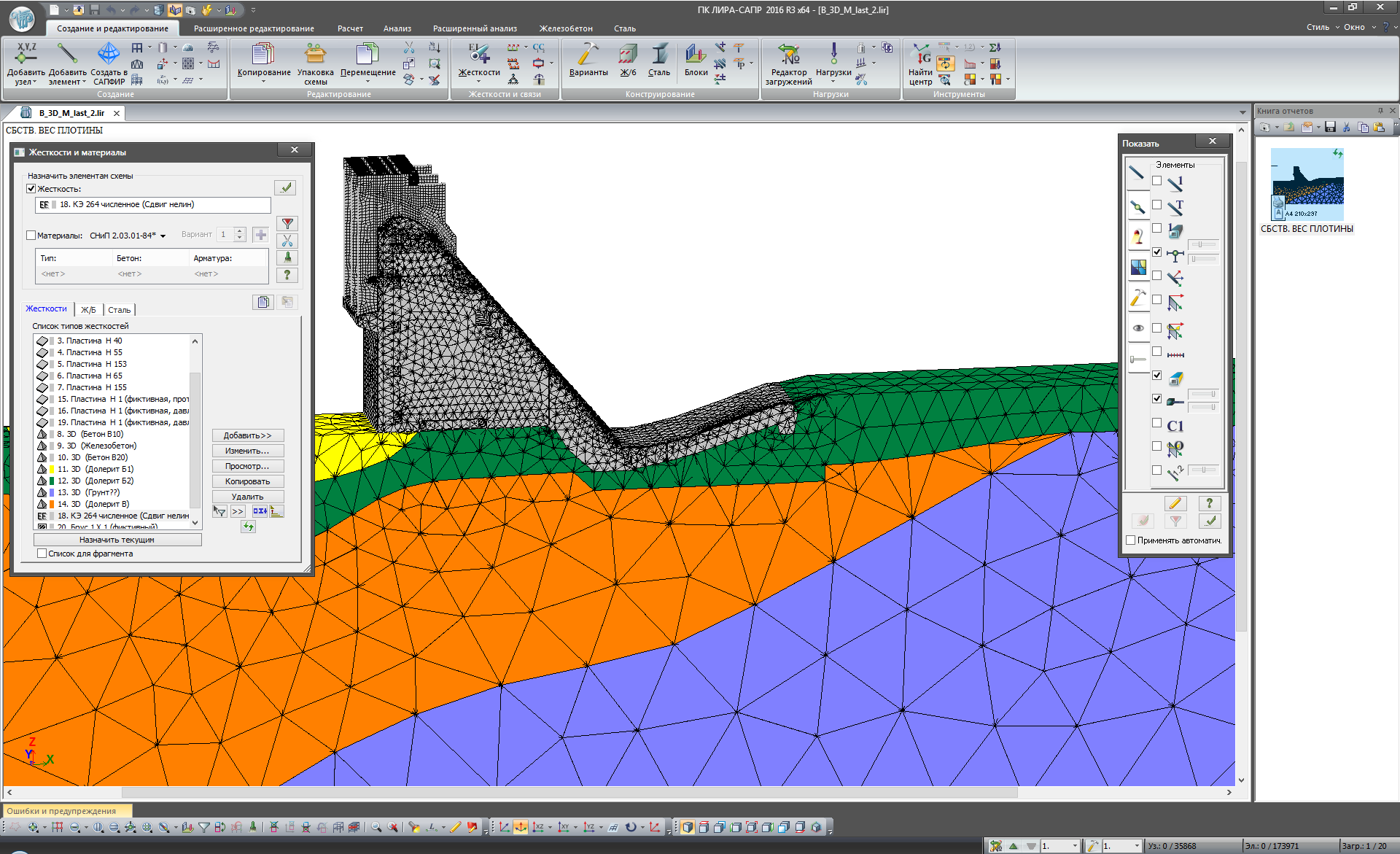Switch to the Расчет ribbon tab
This screenshot has height=854, width=1400.
click(x=350, y=28)
